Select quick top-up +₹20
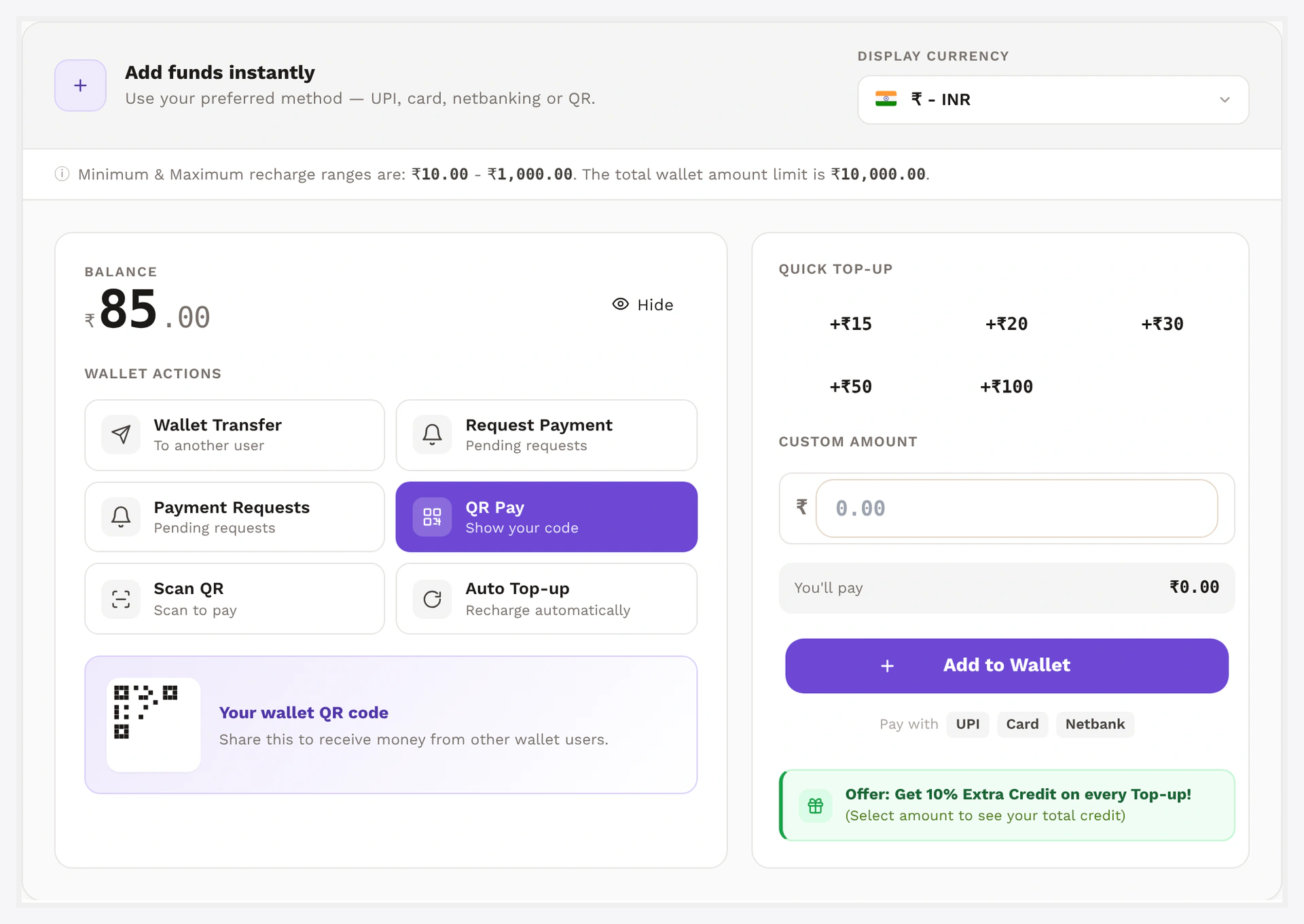The height and width of the screenshot is (924, 1304). coord(1006,324)
